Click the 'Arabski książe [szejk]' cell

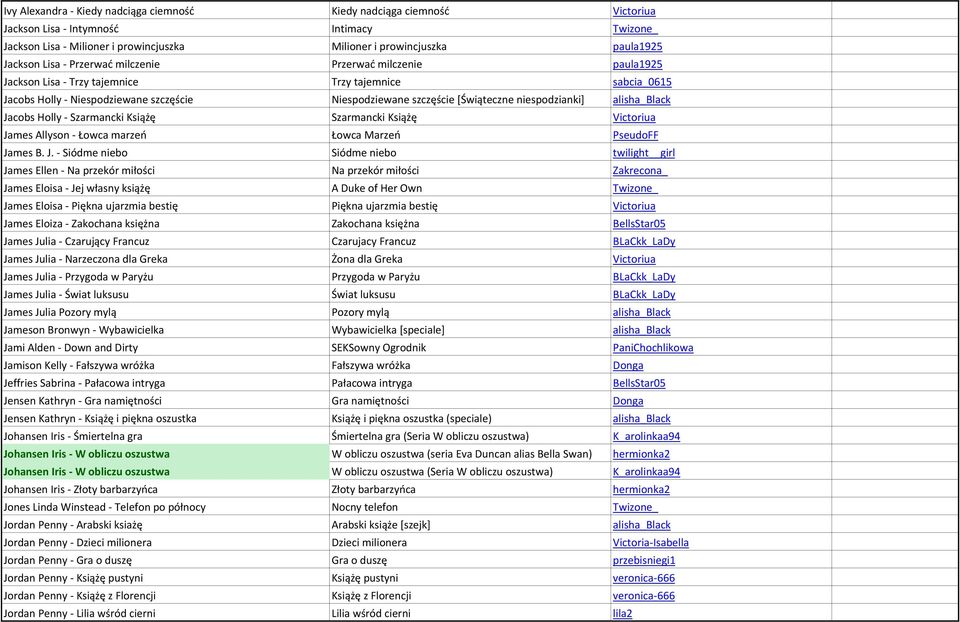pyautogui.click(x=470, y=525)
